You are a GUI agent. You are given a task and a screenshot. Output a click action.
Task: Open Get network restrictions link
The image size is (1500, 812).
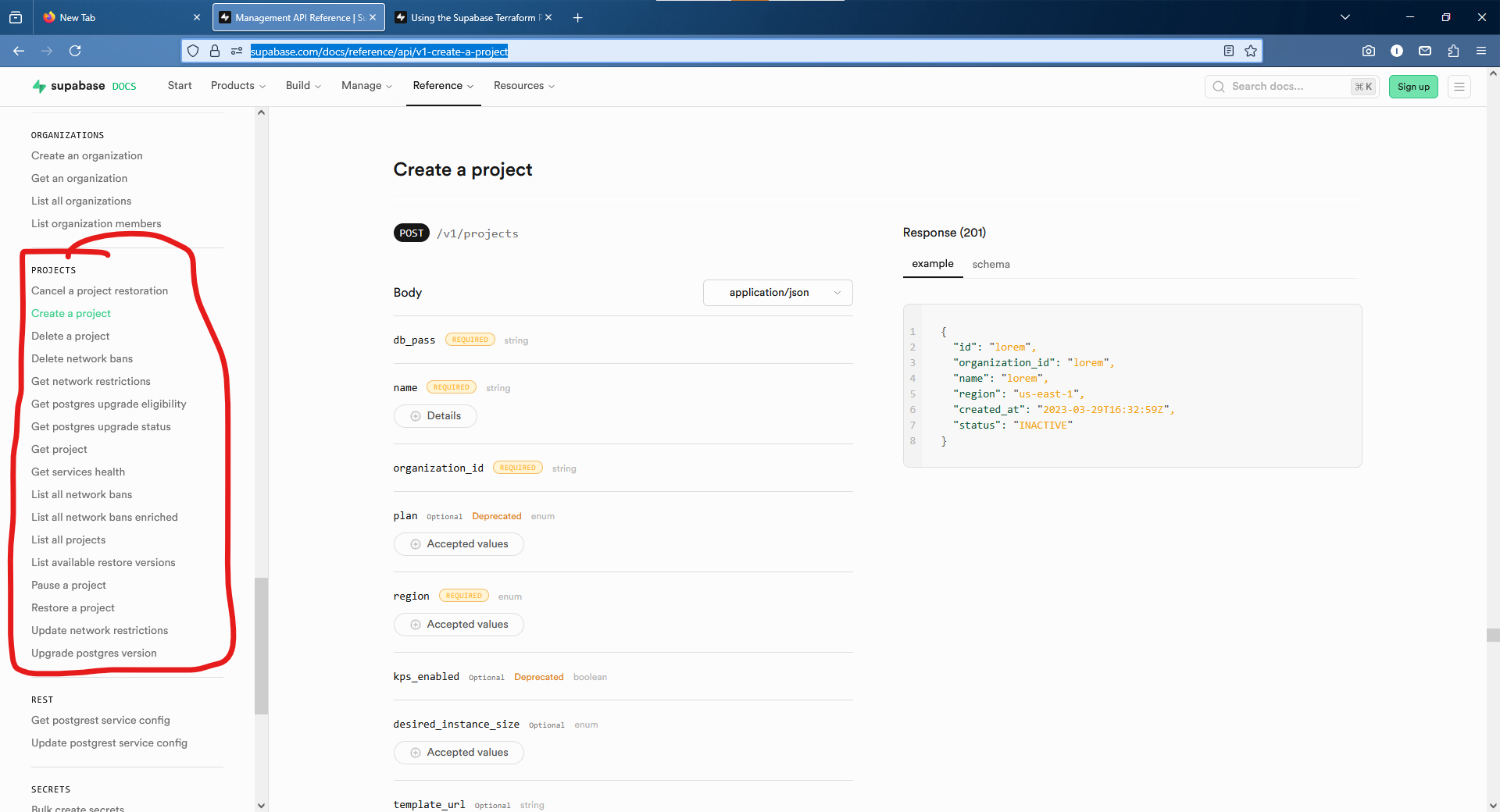click(x=91, y=382)
